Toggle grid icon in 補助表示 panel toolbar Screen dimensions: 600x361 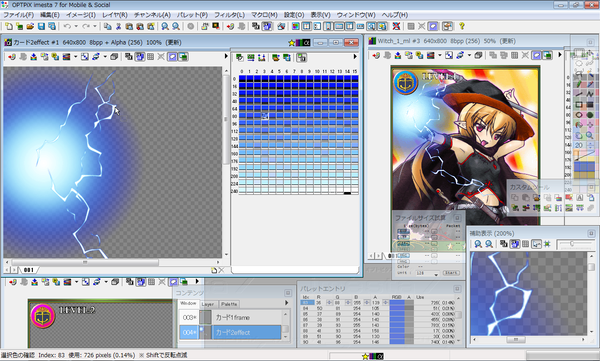coord(525,244)
